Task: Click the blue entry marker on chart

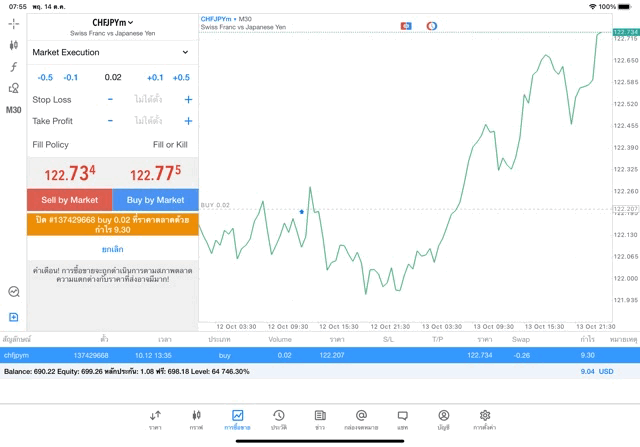Action: click(301, 211)
